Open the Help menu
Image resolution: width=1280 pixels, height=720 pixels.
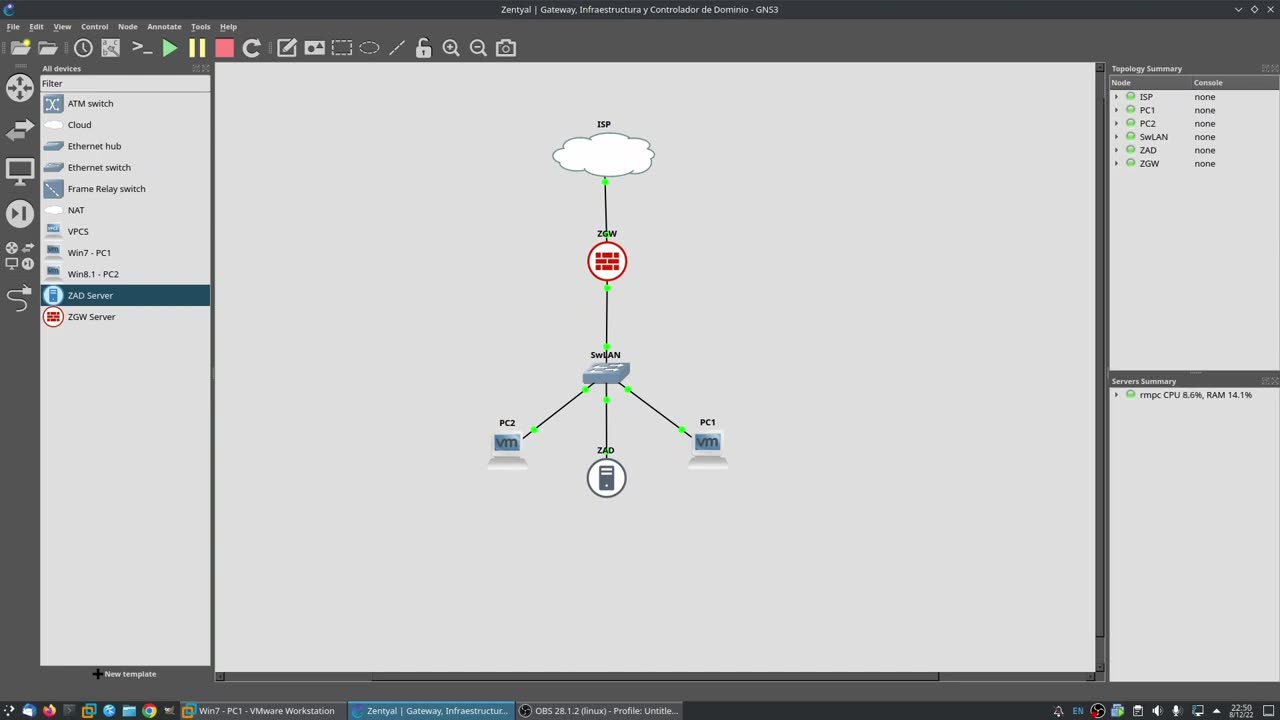pos(228,27)
